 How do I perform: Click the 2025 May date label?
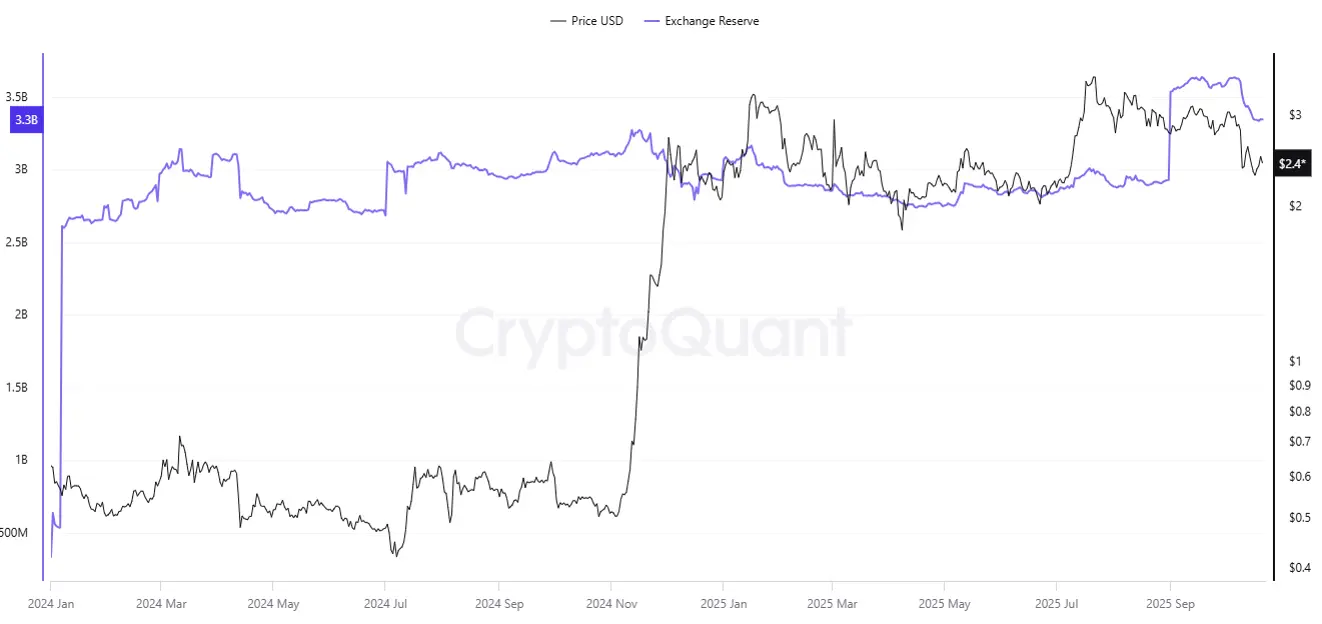(x=945, y=604)
